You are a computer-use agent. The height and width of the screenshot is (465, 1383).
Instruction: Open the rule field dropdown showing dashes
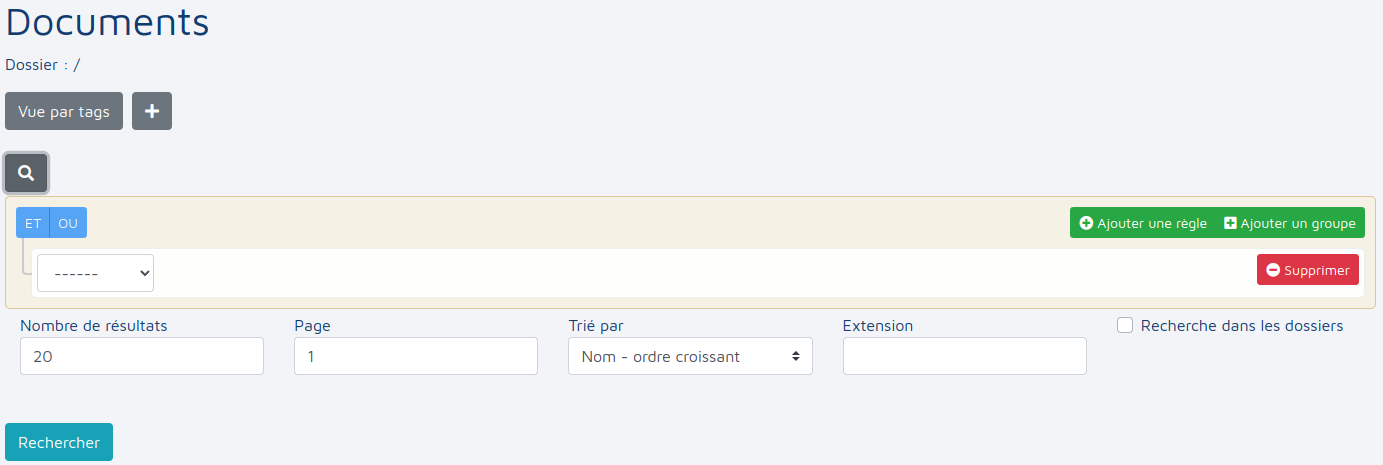coord(95,272)
